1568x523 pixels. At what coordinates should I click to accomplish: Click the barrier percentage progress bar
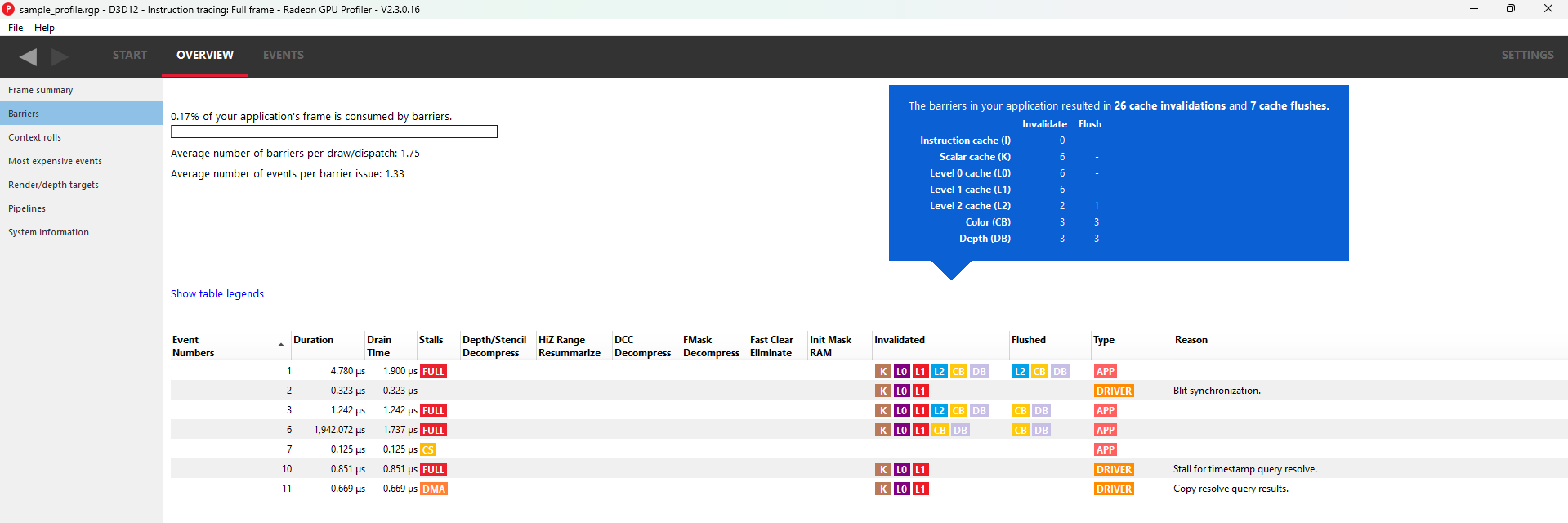click(x=333, y=132)
